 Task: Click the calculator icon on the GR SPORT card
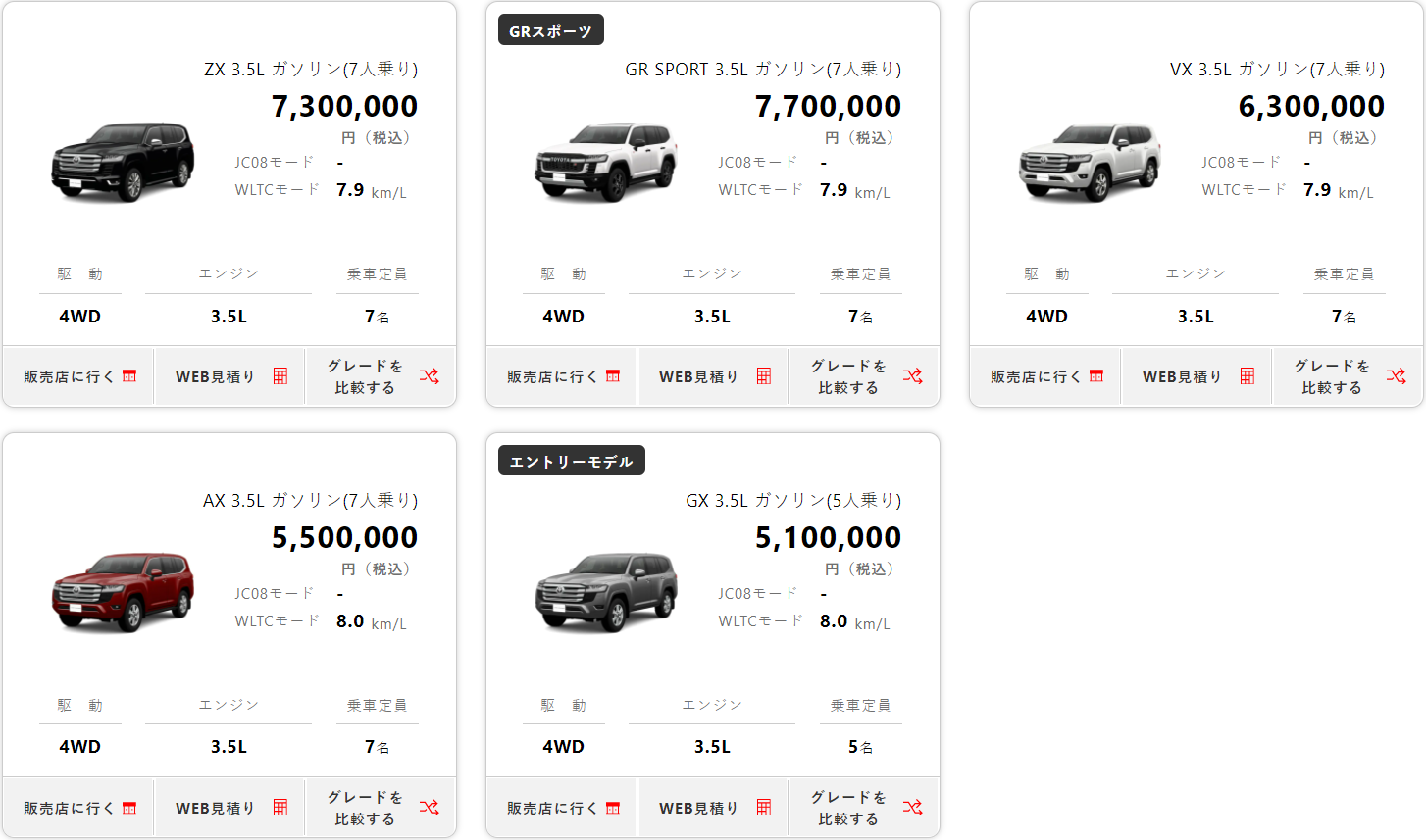click(x=764, y=376)
